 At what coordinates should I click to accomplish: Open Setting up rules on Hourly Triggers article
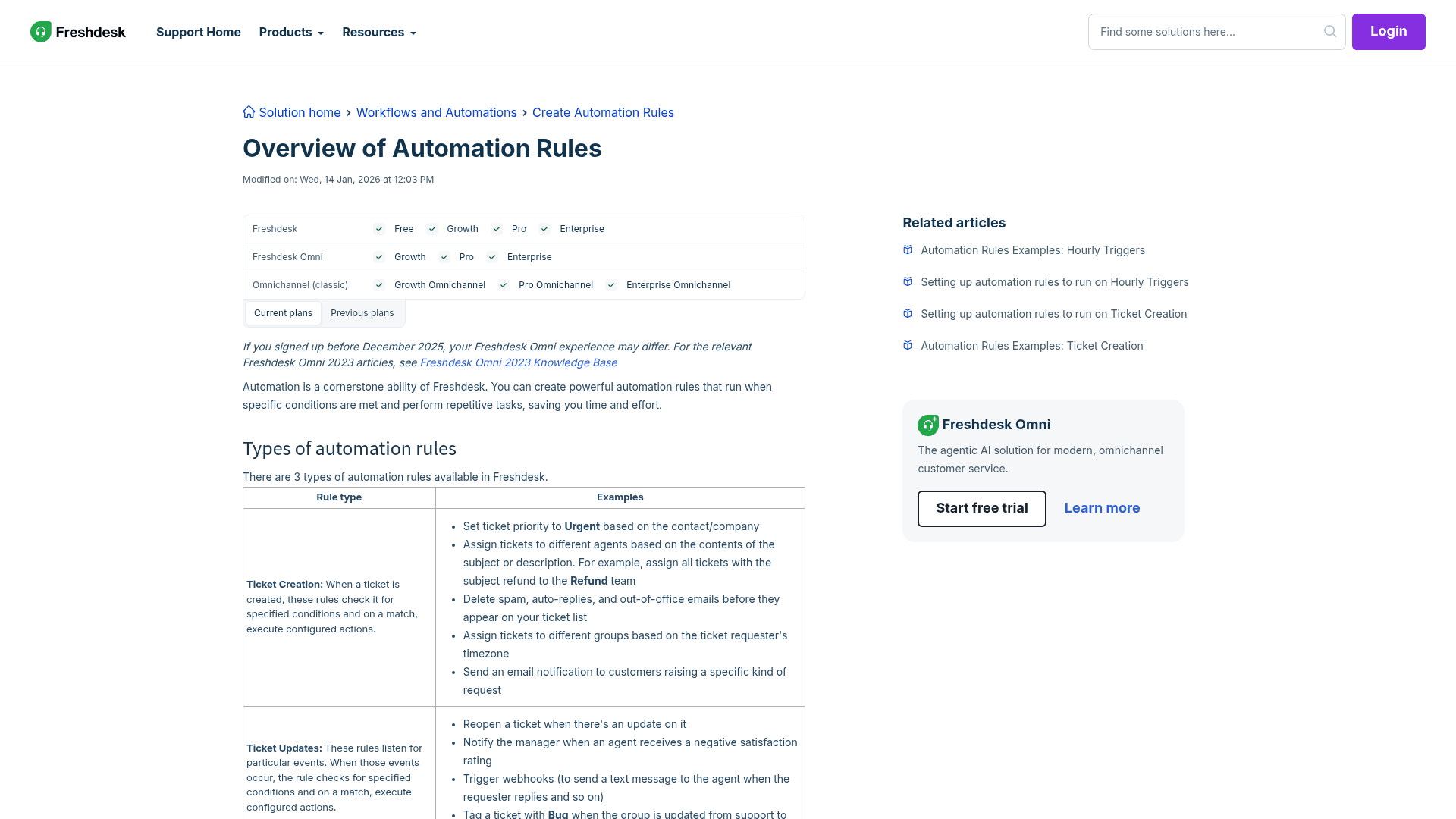1055,282
